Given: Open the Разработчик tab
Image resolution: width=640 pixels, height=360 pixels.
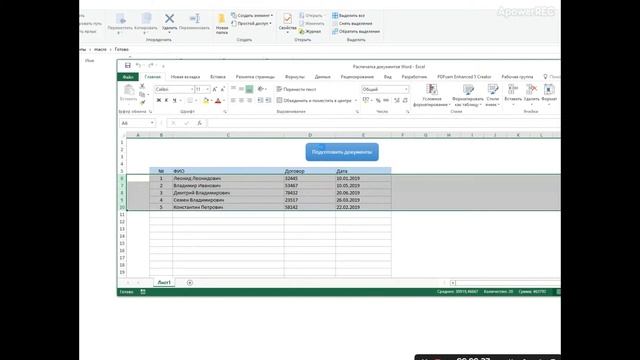Looking at the screenshot, I should [x=414, y=77].
